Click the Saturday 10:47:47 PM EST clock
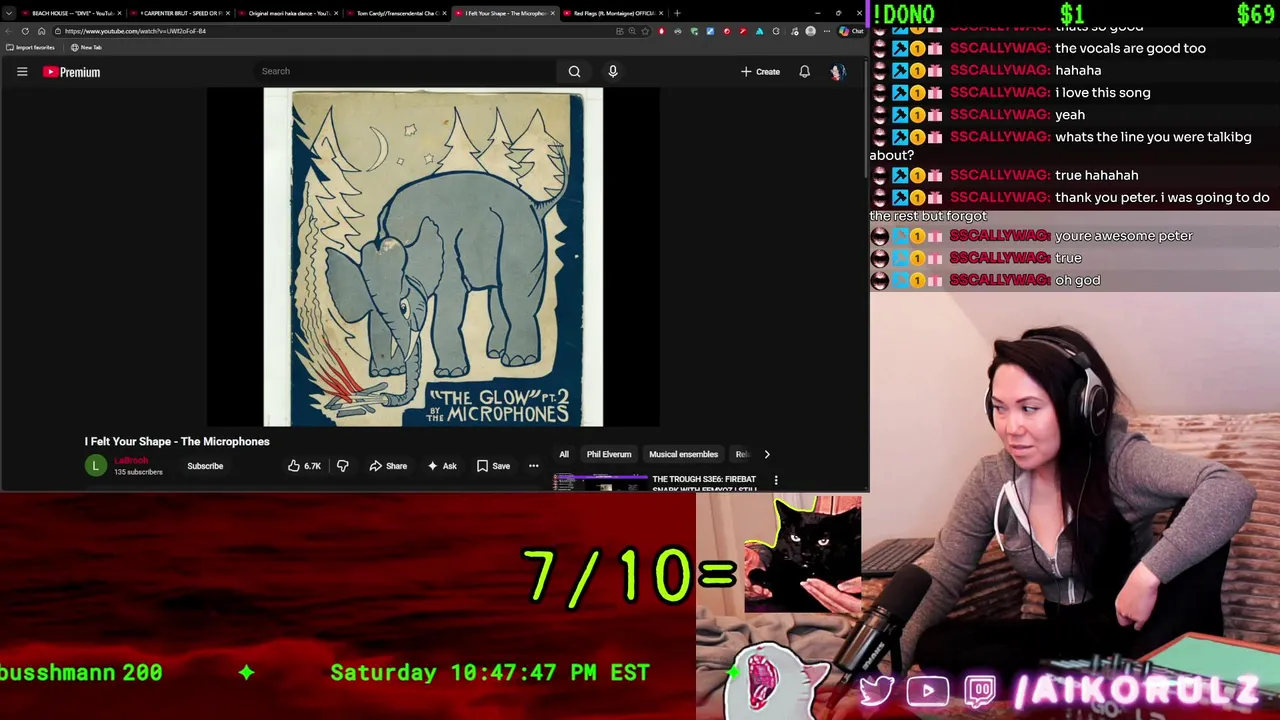1280x720 pixels. [x=490, y=673]
